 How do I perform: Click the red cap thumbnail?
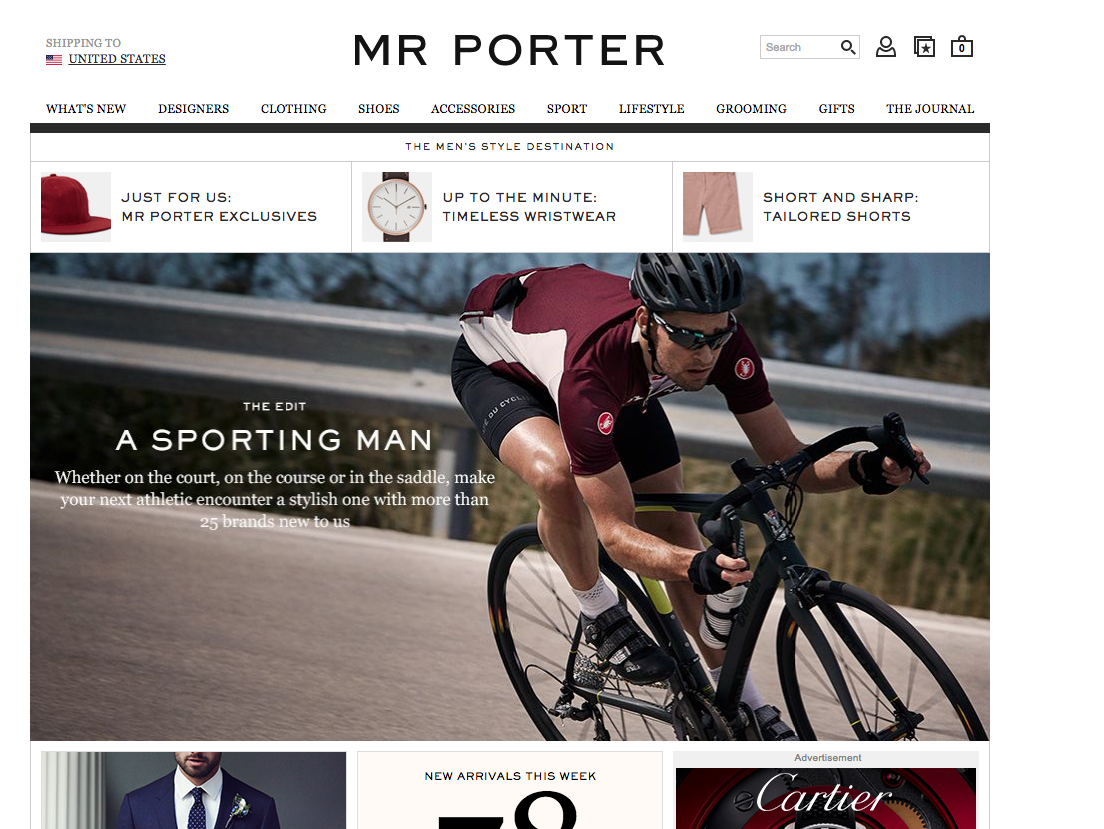pos(76,206)
